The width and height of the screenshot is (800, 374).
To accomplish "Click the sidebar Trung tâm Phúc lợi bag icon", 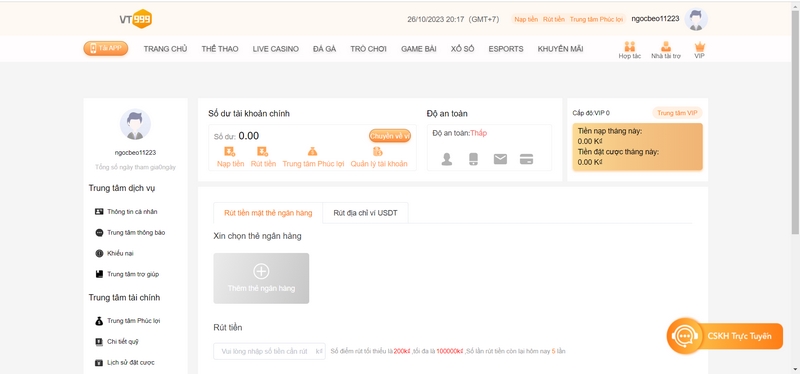I will pyautogui.click(x=99, y=321).
